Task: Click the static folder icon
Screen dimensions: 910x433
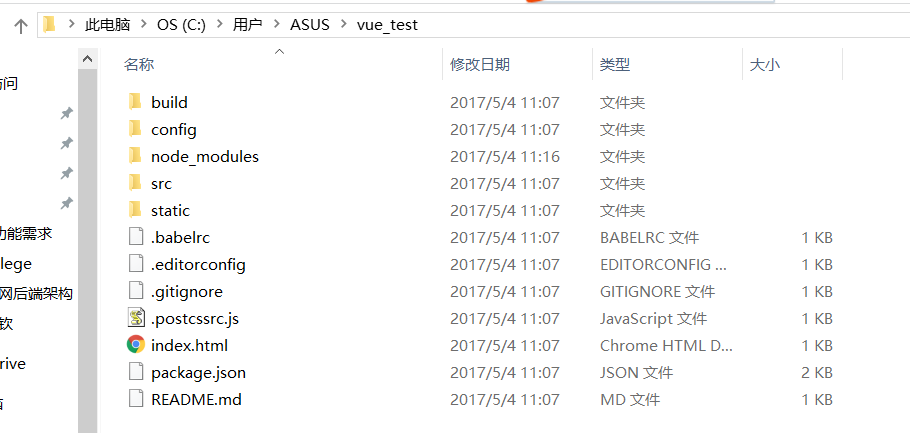Action: (x=136, y=210)
